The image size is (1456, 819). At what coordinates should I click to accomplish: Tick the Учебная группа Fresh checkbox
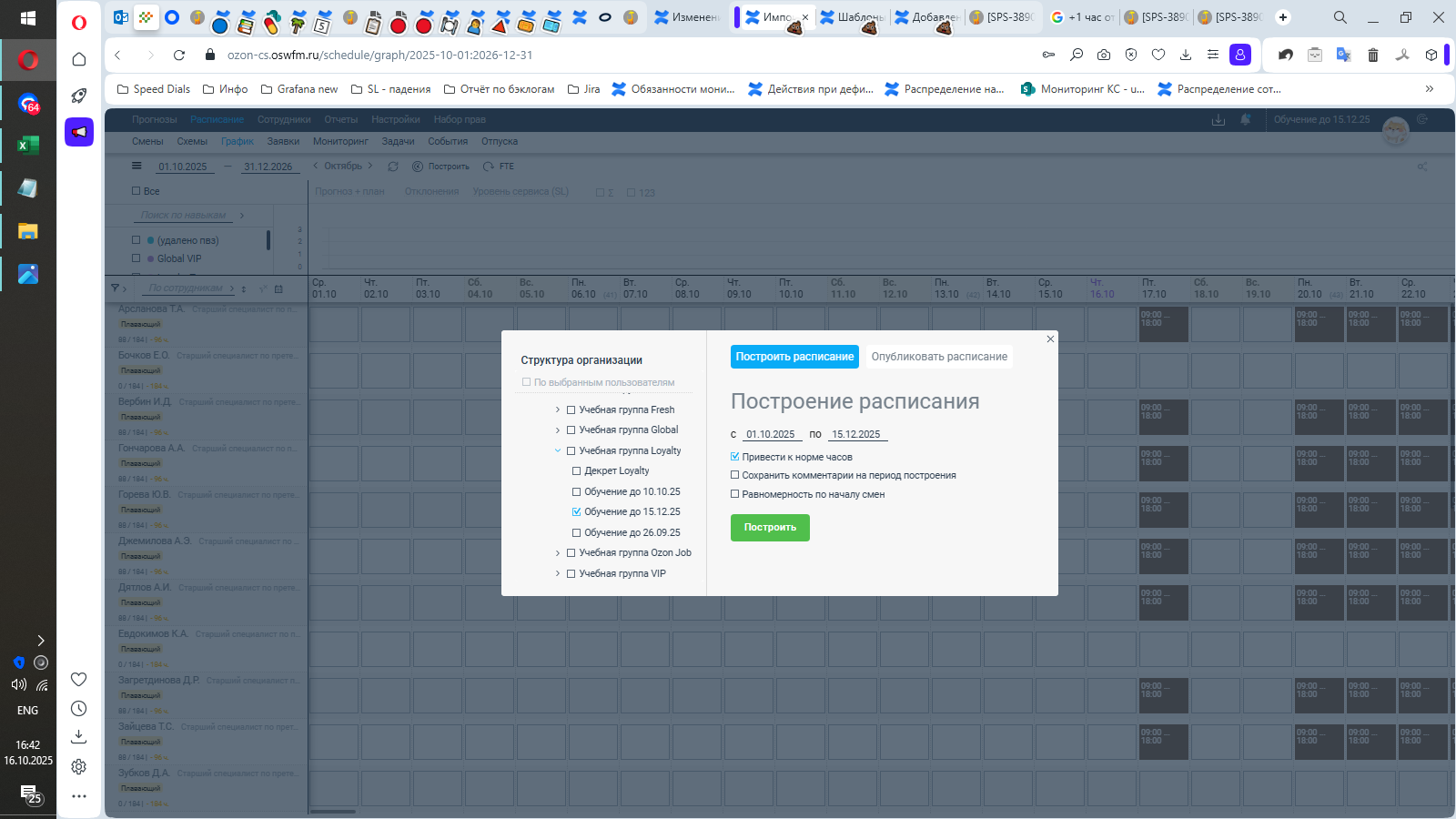tap(571, 410)
